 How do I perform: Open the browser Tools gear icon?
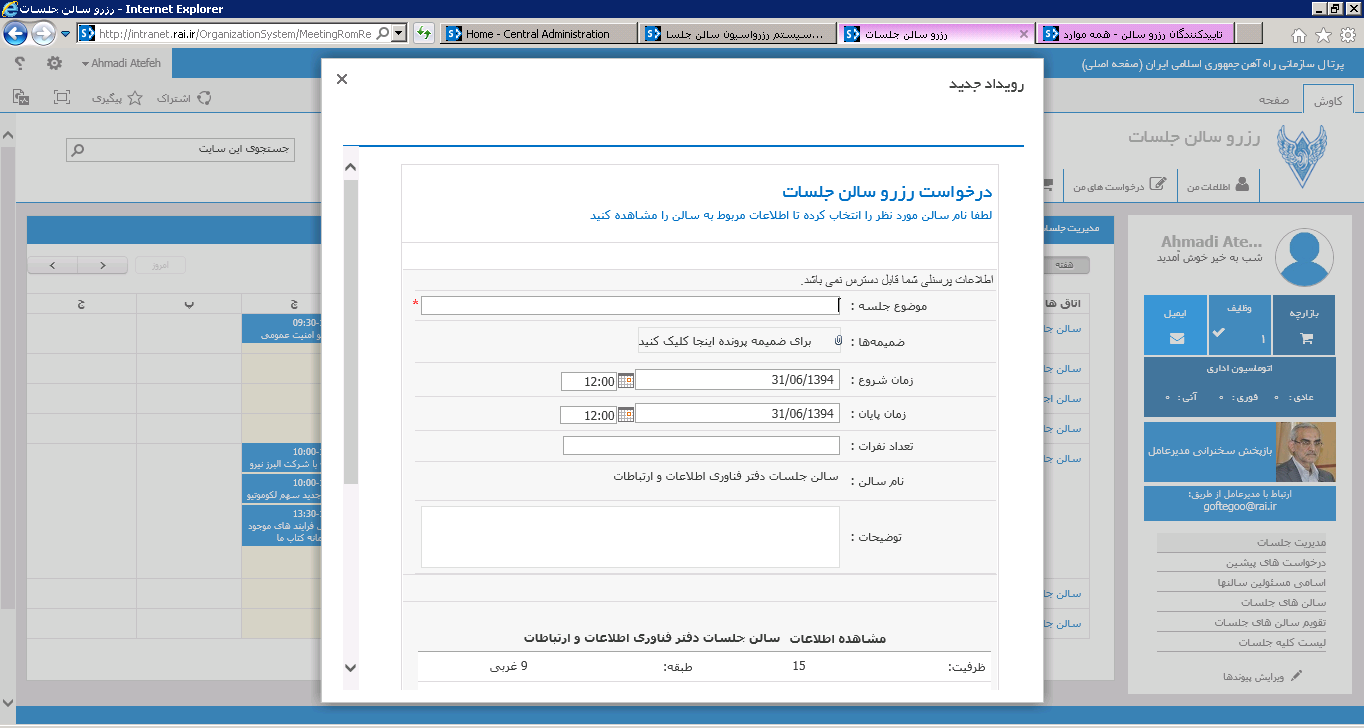pyautogui.click(x=1347, y=35)
